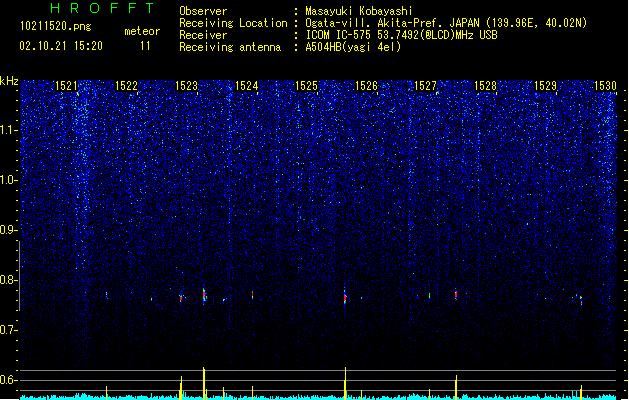Click the meteor echo after 1529

581,301
